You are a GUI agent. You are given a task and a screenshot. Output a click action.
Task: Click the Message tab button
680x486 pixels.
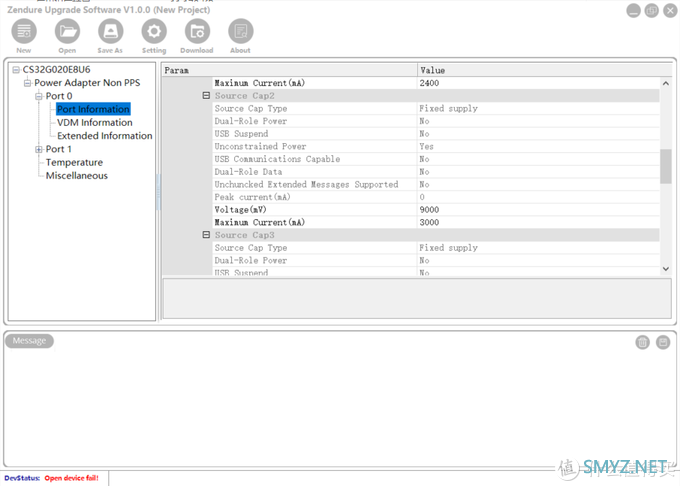click(29, 341)
